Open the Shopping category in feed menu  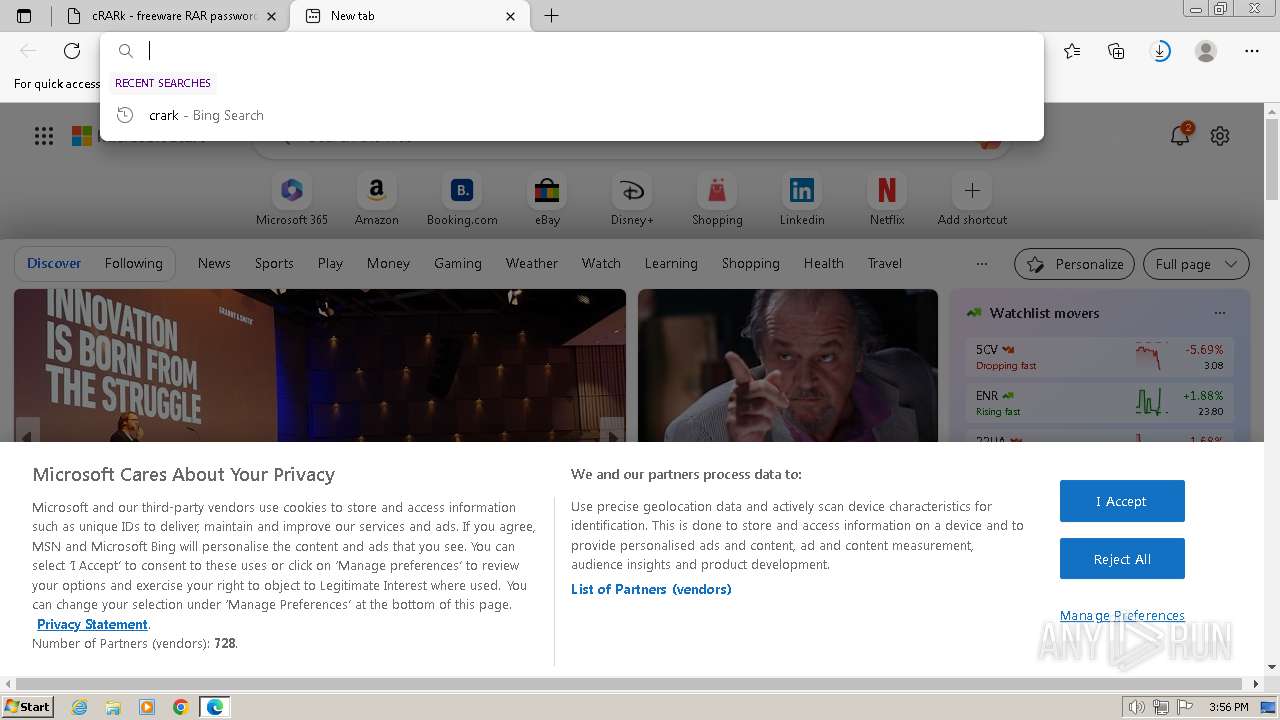click(x=751, y=263)
